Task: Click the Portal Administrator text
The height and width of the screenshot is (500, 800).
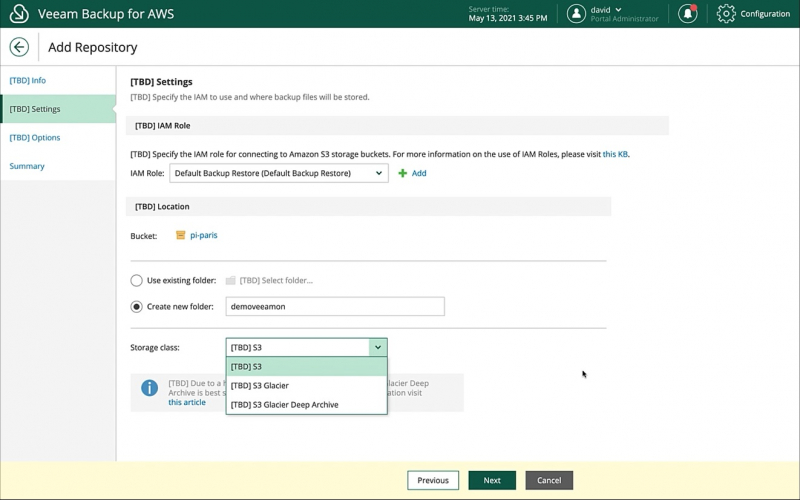Action: 624,19
